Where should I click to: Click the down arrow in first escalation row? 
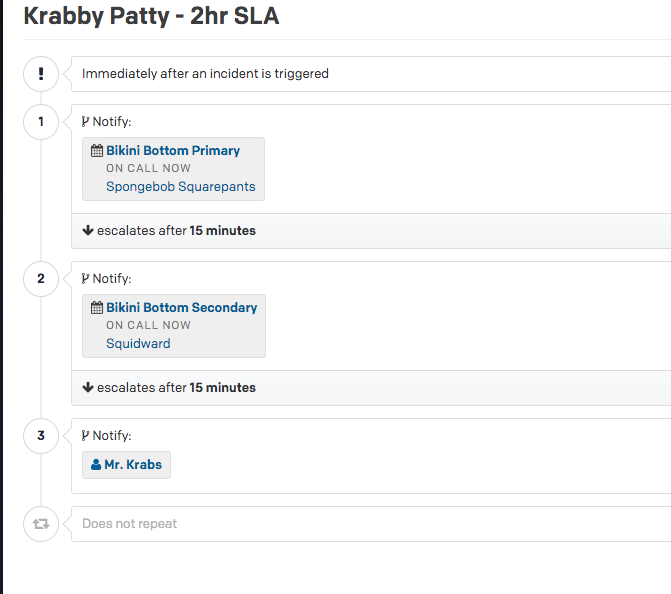click(x=88, y=231)
